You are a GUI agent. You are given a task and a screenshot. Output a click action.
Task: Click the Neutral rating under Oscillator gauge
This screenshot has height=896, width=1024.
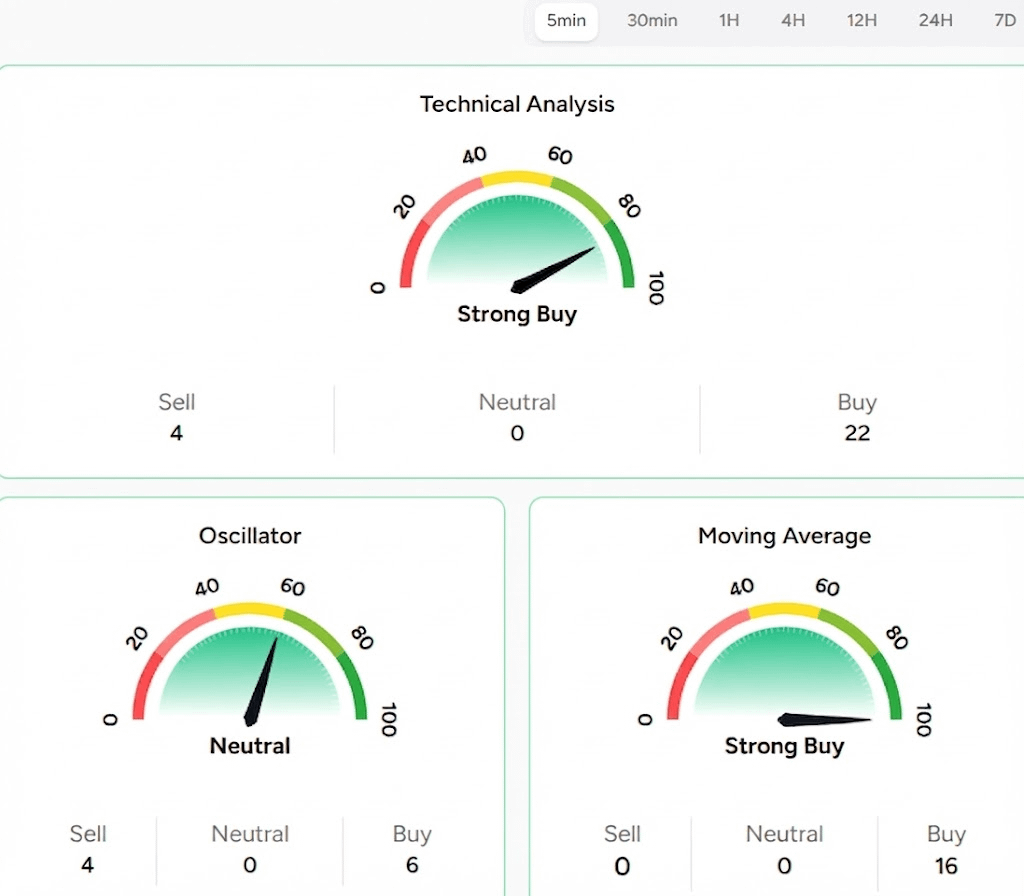(x=250, y=746)
